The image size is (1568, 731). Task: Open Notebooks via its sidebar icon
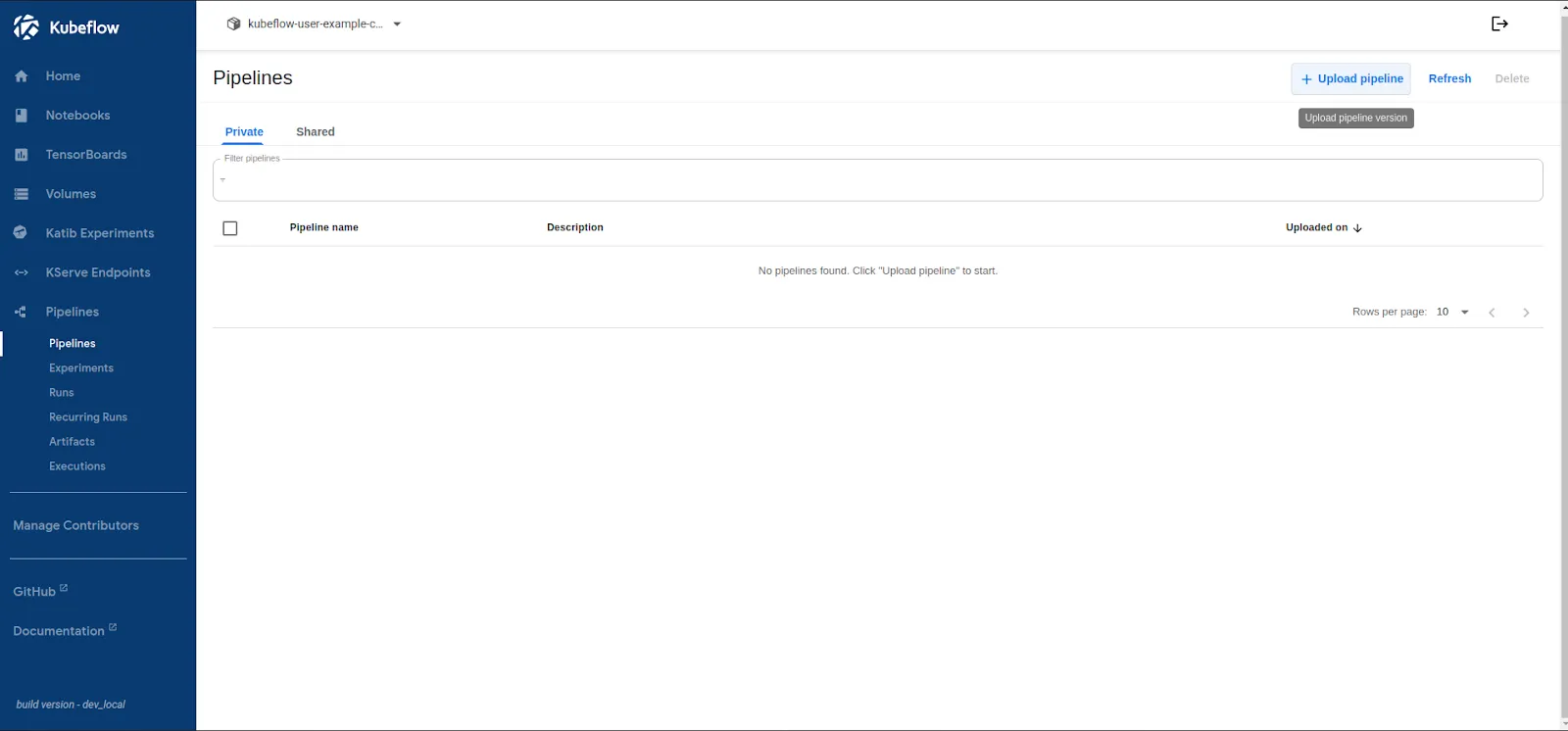pyautogui.click(x=22, y=116)
